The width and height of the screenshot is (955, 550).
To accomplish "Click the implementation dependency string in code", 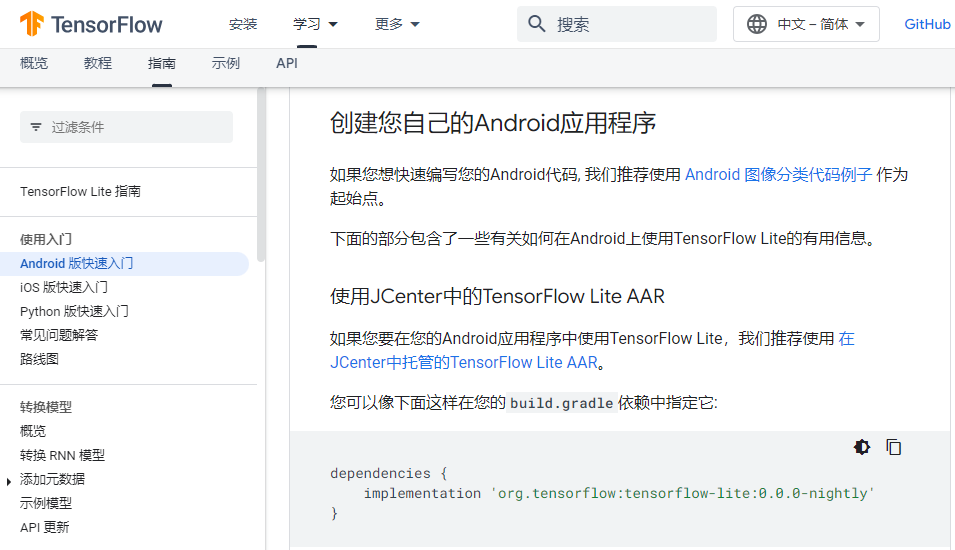I will (x=682, y=493).
